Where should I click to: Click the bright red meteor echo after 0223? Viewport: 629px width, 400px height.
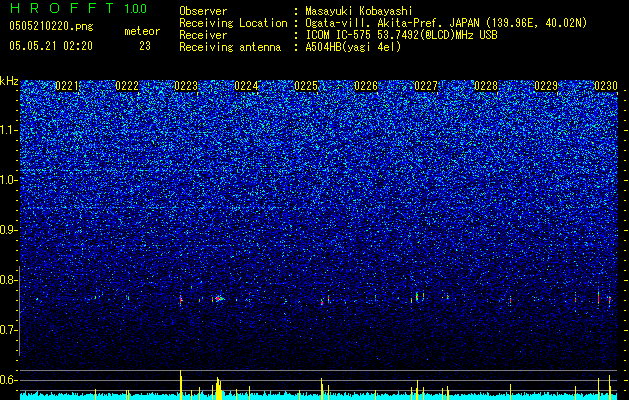point(219,298)
